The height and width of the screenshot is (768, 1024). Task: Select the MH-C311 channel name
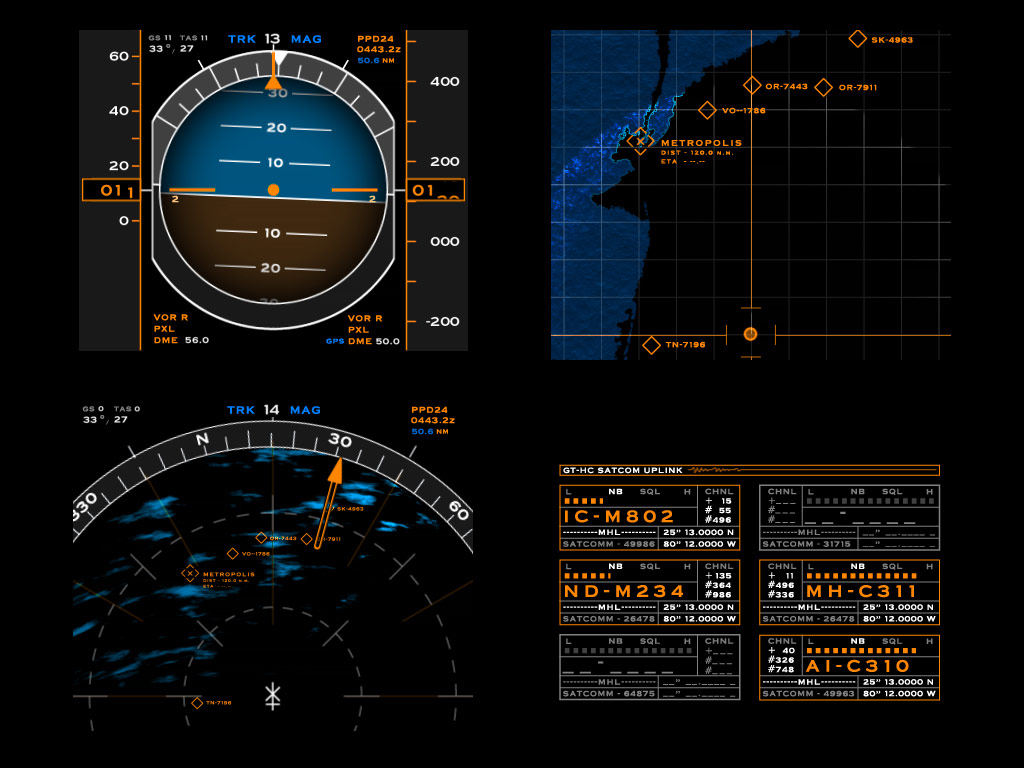862,592
